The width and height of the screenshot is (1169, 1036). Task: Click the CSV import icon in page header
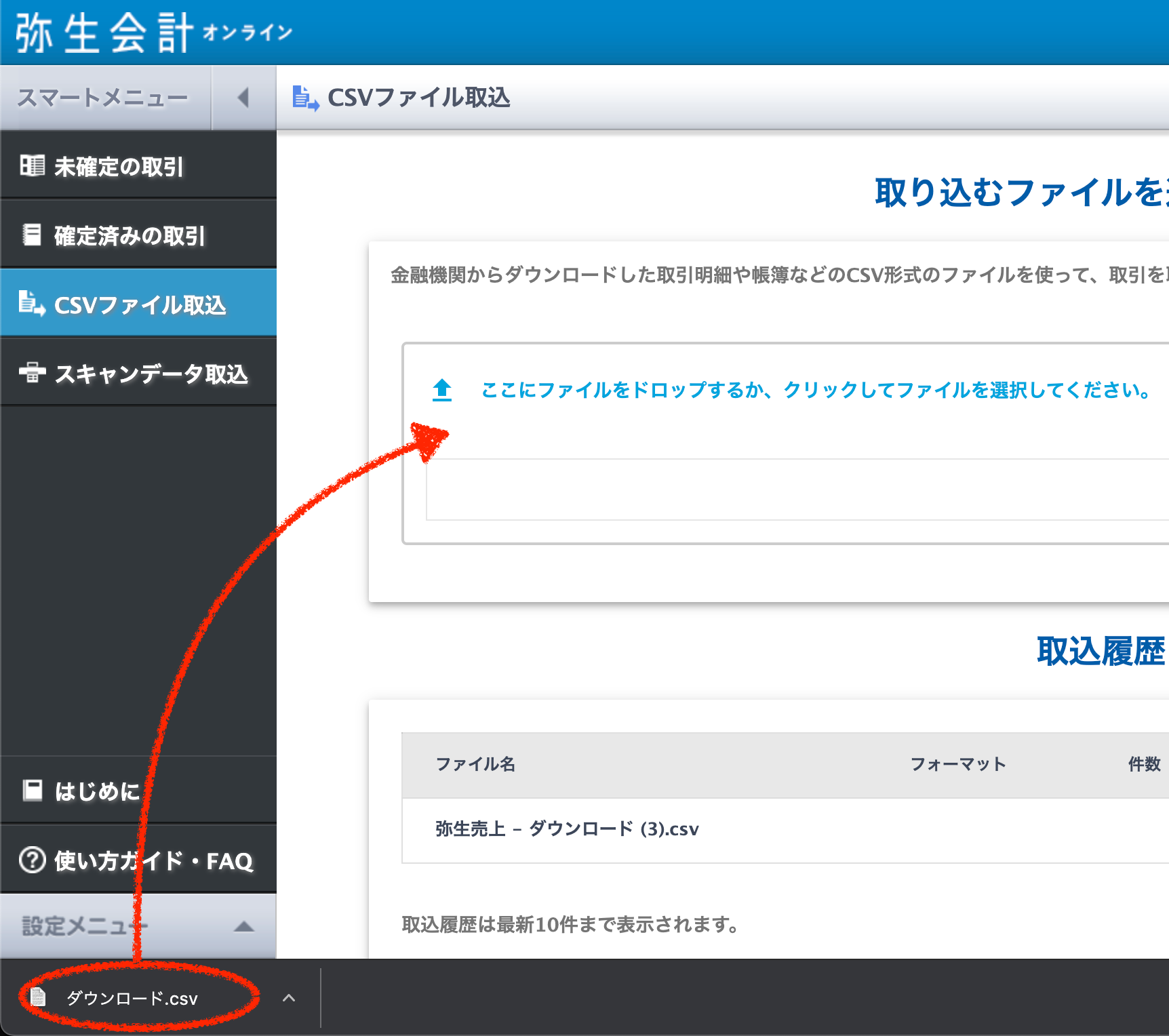[305, 98]
